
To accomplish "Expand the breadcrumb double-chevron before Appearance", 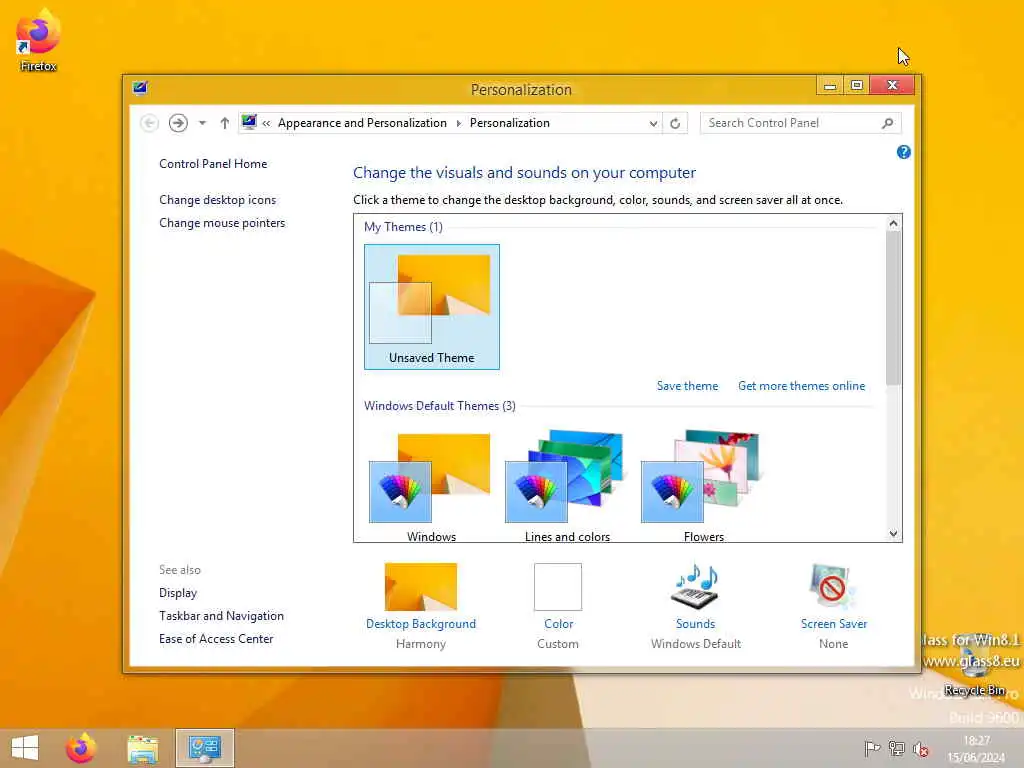I will coord(266,123).
